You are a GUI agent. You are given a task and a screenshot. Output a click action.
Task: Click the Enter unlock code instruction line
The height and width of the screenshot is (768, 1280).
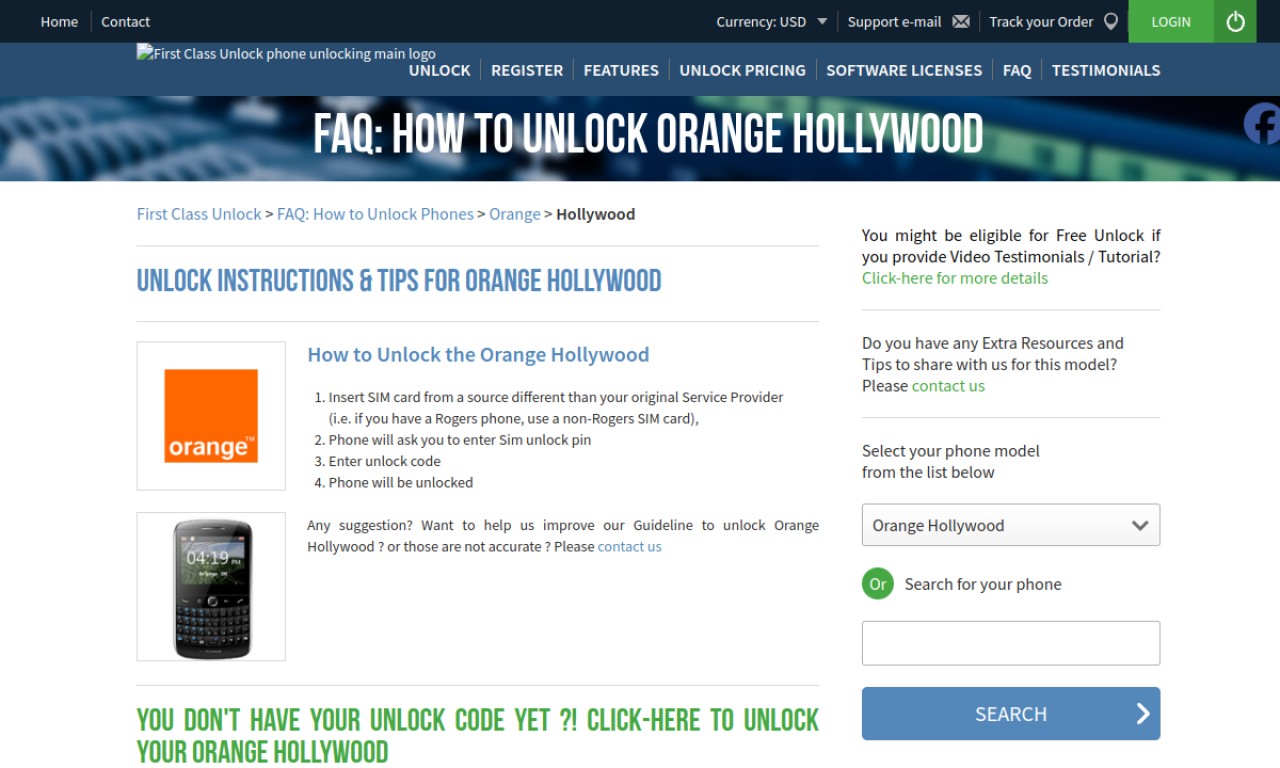click(385, 461)
